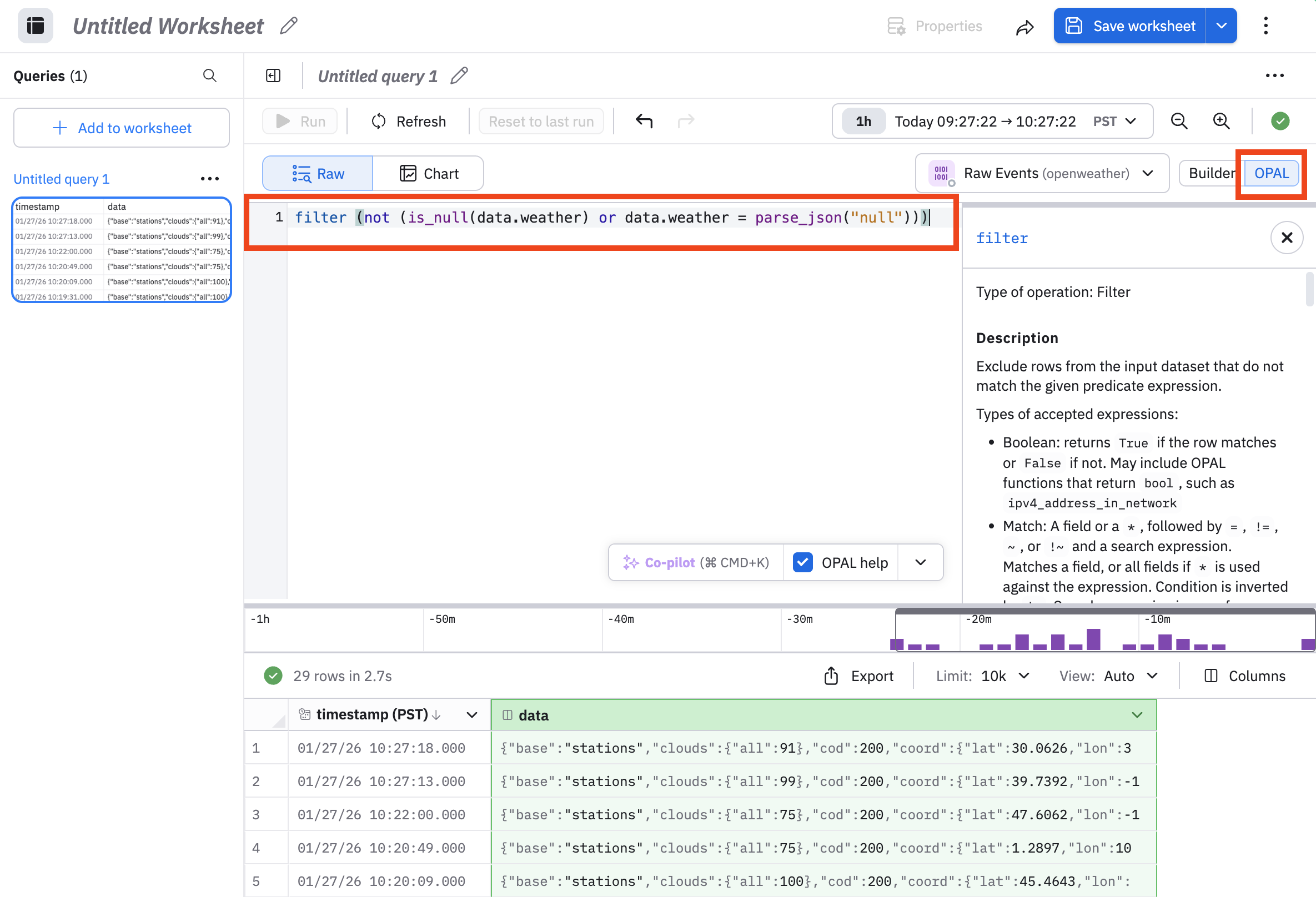
Task: Switch to OPAL mode
Action: [1270, 173]
